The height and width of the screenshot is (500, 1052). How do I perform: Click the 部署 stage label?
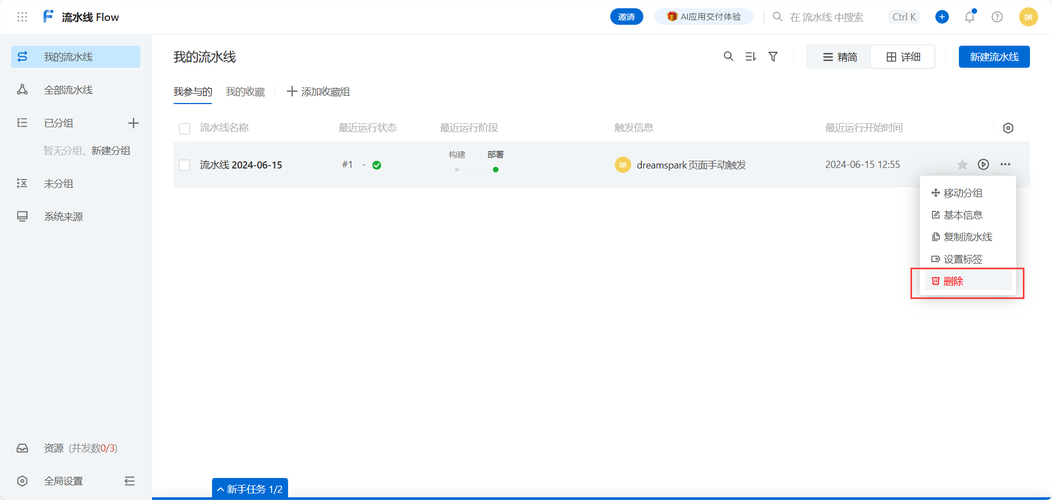point(496,154)
